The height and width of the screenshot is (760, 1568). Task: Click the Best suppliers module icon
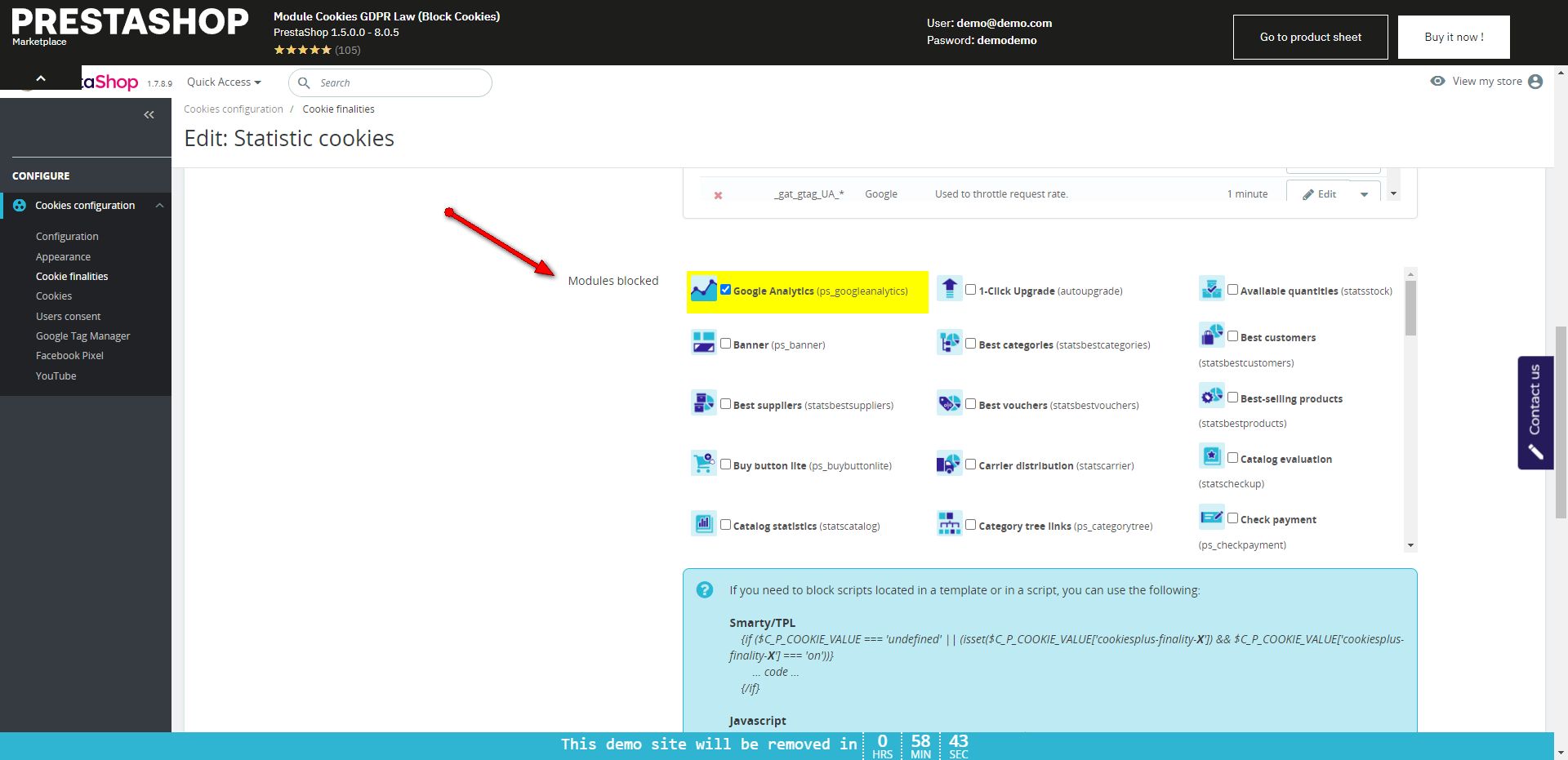(x=703, y=403)
